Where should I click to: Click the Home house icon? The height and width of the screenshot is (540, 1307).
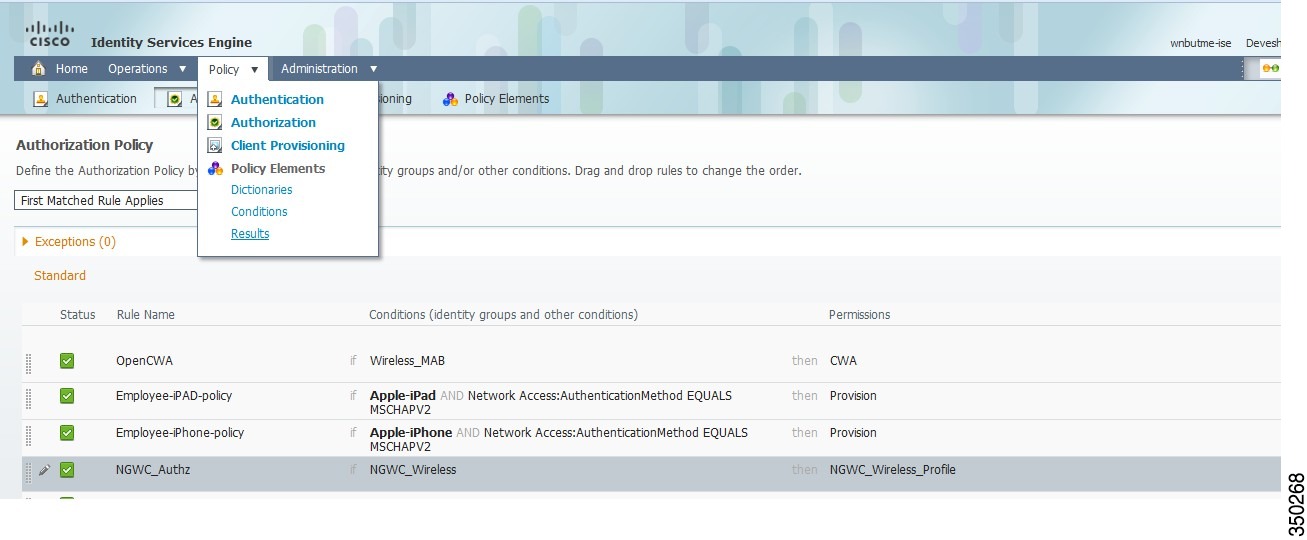pos(39,69)
